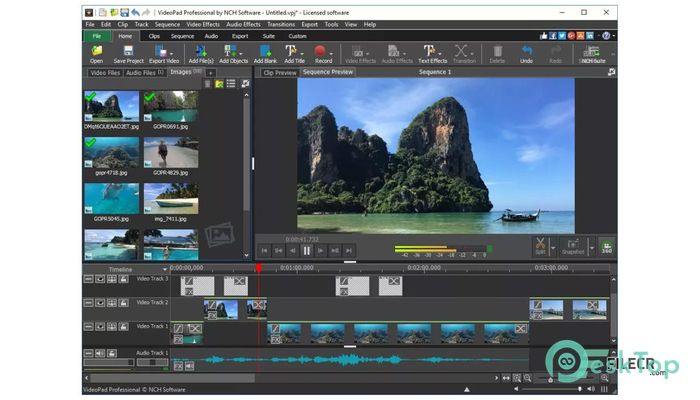
Task: Switch to the Clip Preview tab
Action: click(x=279, y=73)
